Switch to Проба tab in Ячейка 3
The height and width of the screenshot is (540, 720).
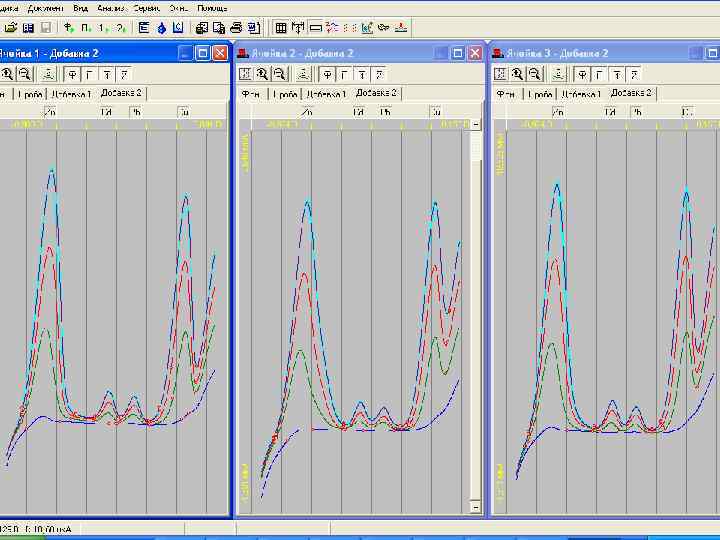tap(540, 94)
